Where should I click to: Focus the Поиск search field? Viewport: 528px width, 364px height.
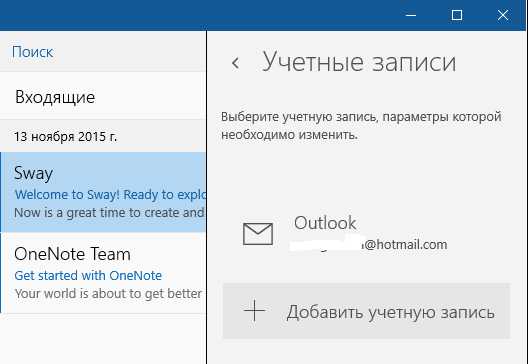(x=103, y=52)
